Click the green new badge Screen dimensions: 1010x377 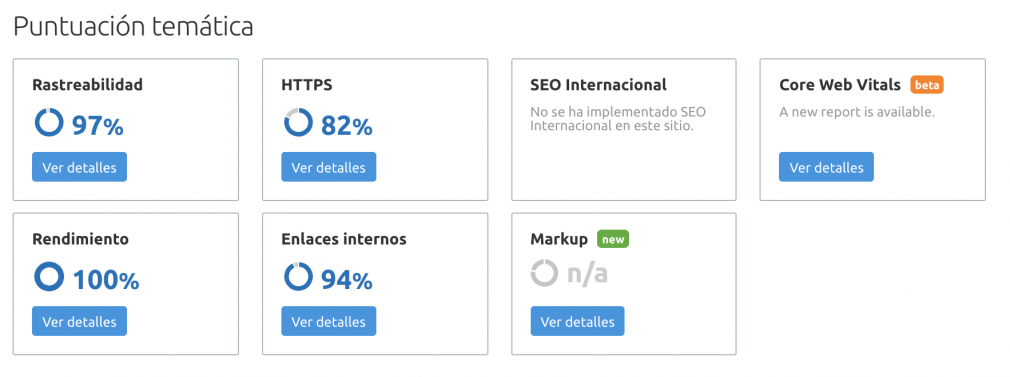point(613,239)
